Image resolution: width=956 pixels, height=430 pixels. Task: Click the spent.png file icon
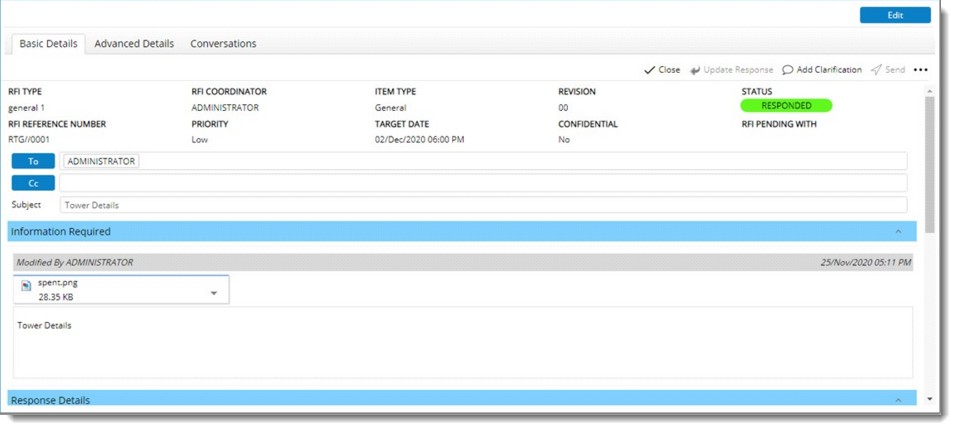[27, 287]
